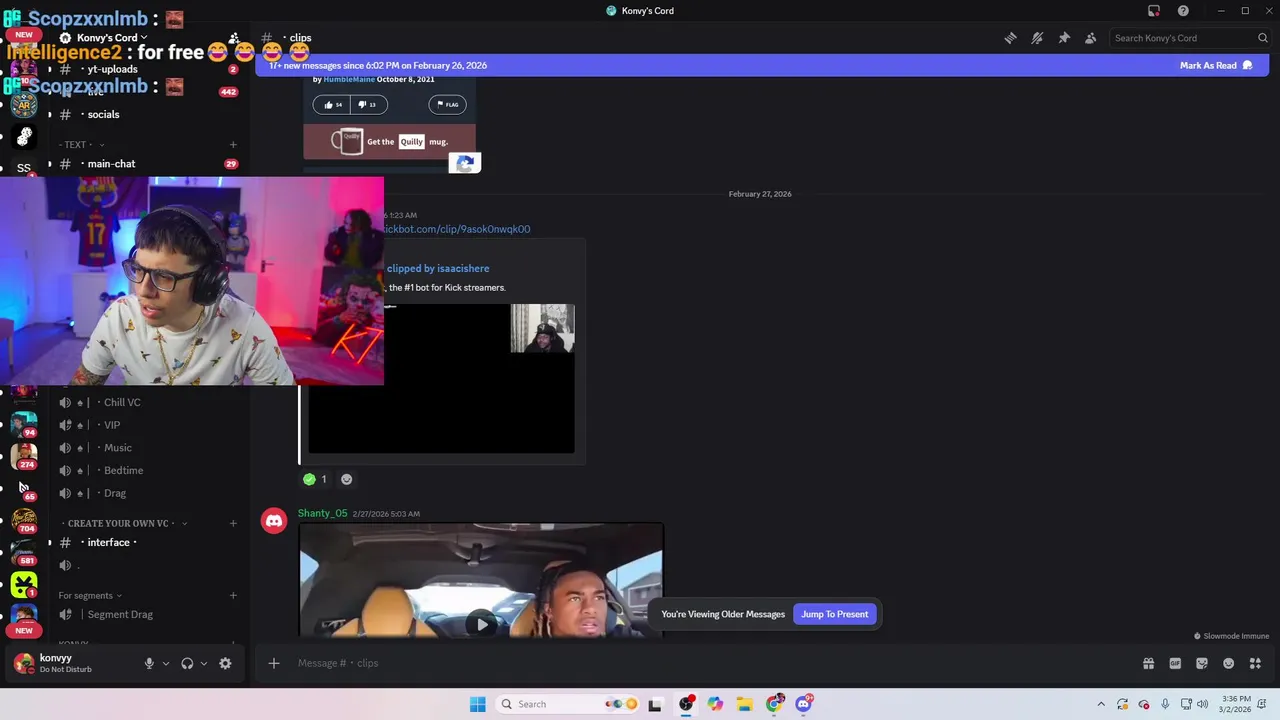The image size is (1280, 720).
Task: Open invite people icon beside Konvy's Cord
Action: (x=234, y=38)
